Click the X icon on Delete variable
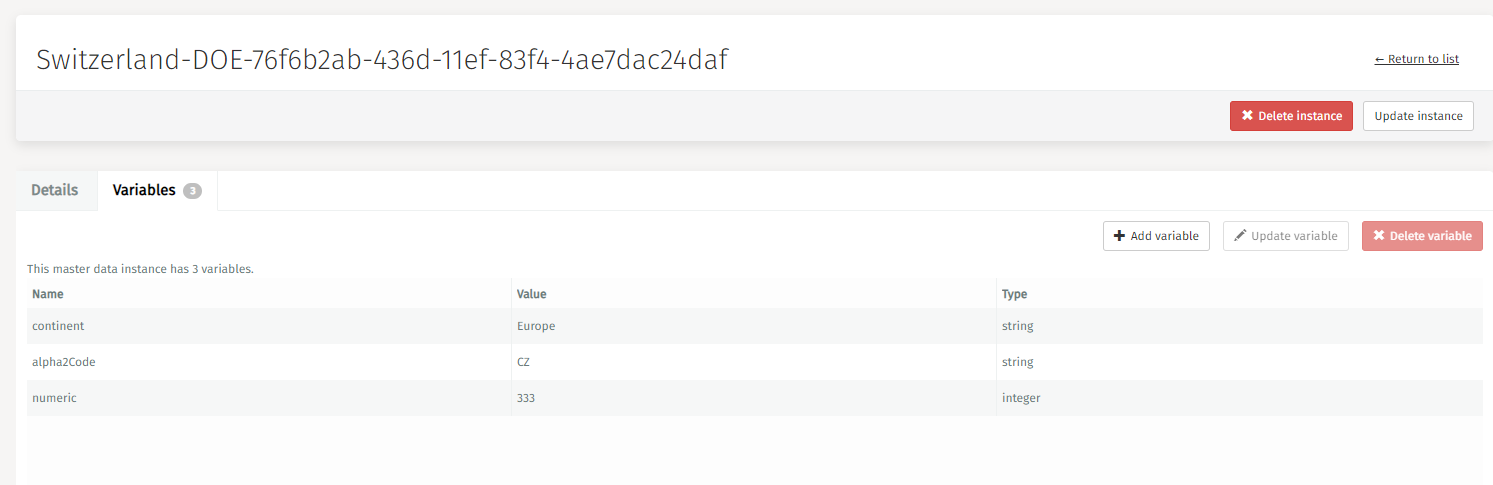The image size is (1493, 485). click(1379, 236)
